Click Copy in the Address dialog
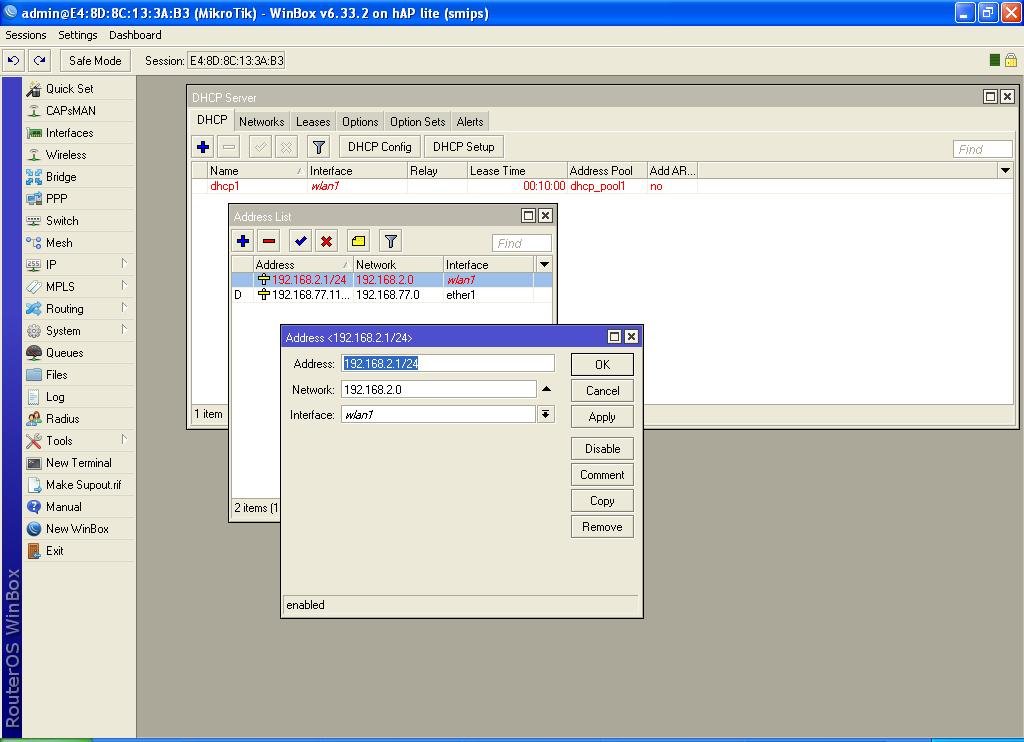 click(602, 501)
